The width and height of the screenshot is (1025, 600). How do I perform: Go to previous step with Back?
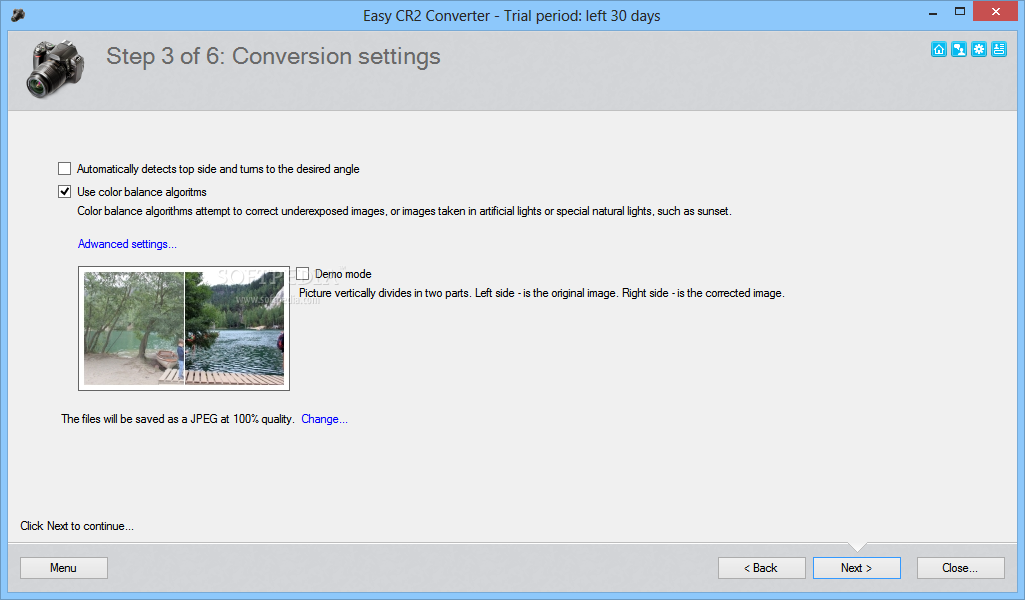coord(762,568)
